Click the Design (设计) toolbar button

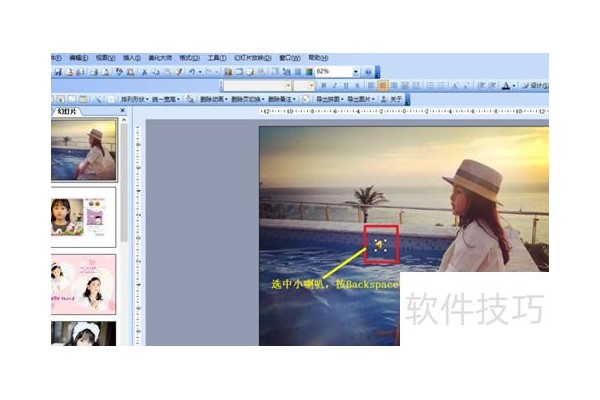(536, 86)
